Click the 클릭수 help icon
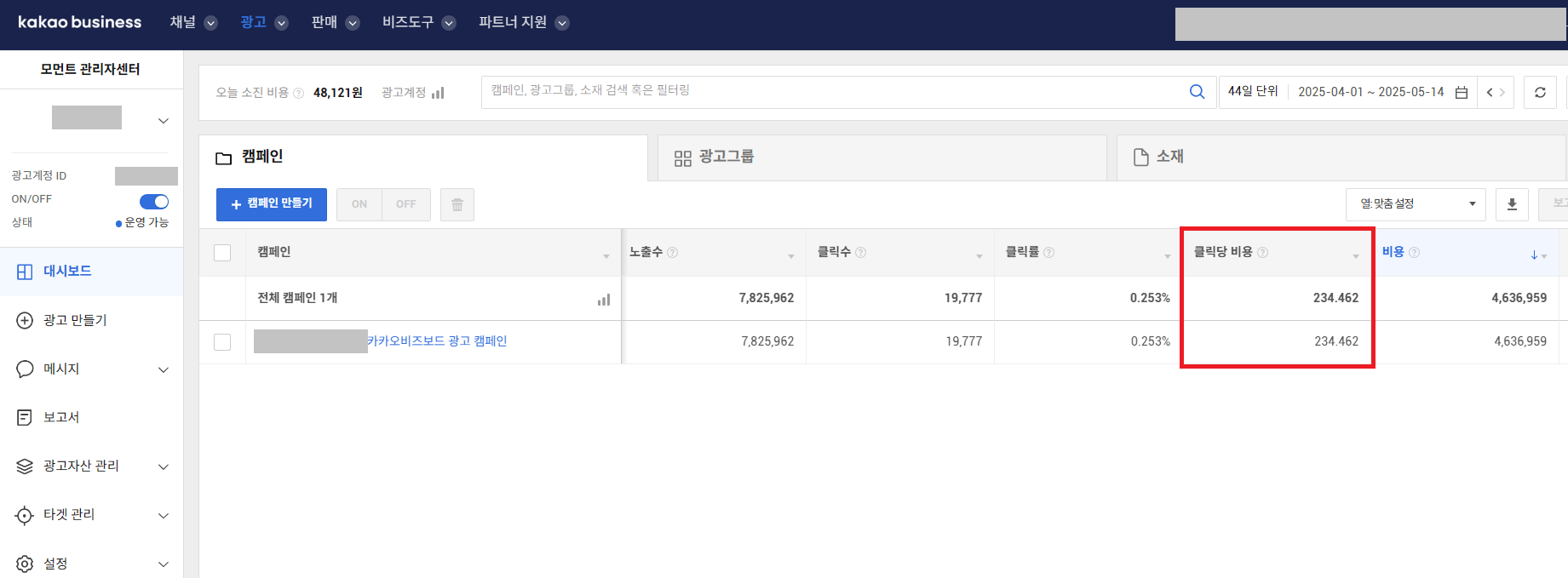1568x578 pixels. (x=861, y=253)
